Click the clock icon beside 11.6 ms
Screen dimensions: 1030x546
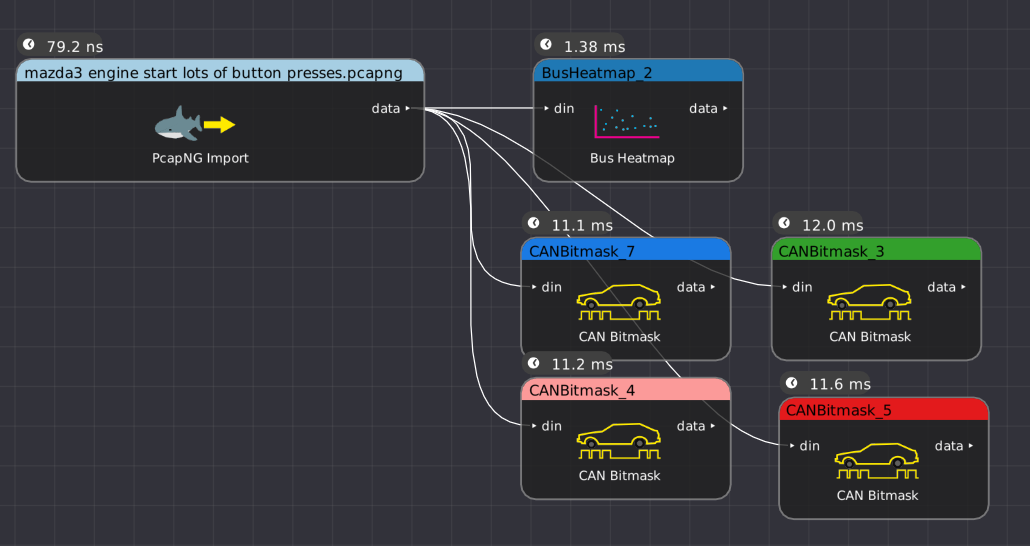[792, 382]
